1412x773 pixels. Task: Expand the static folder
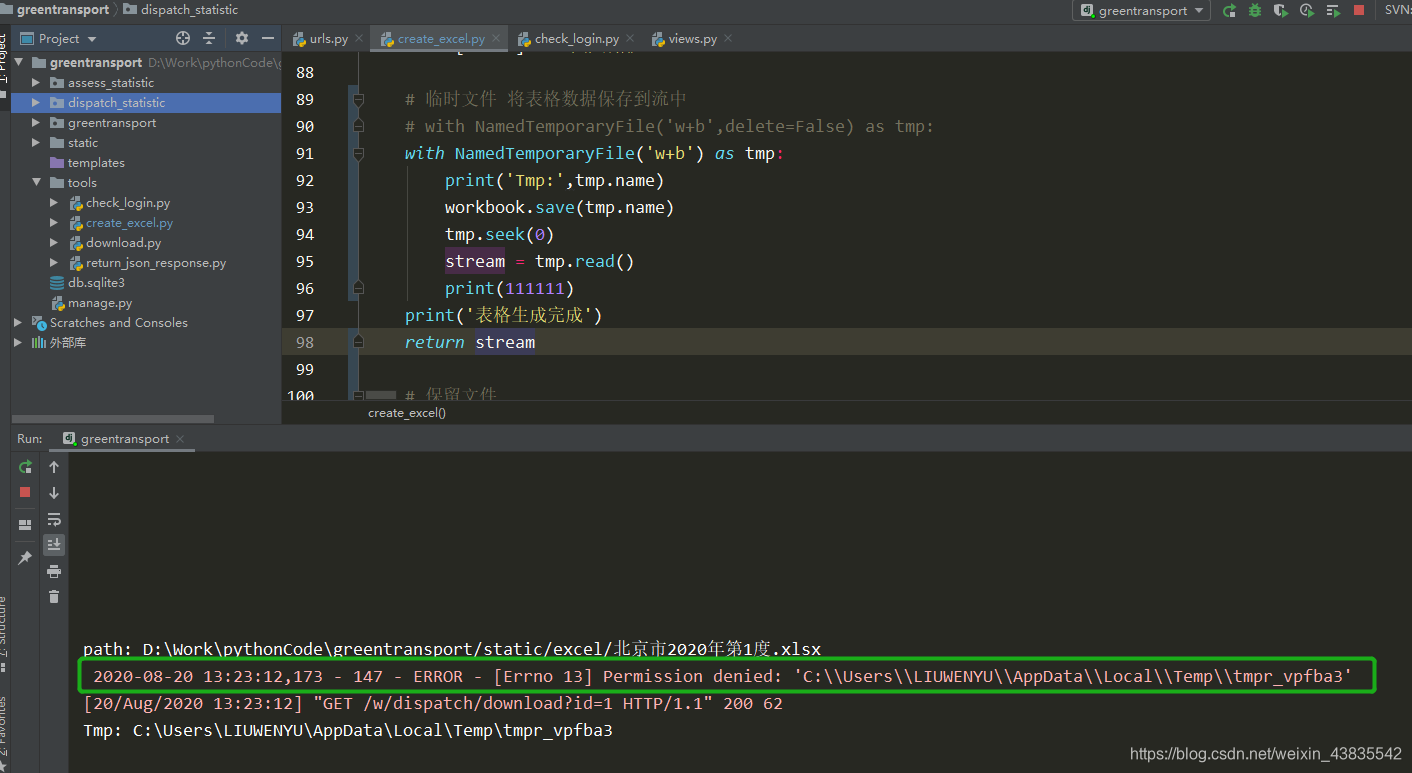click(x=36, y=142)
